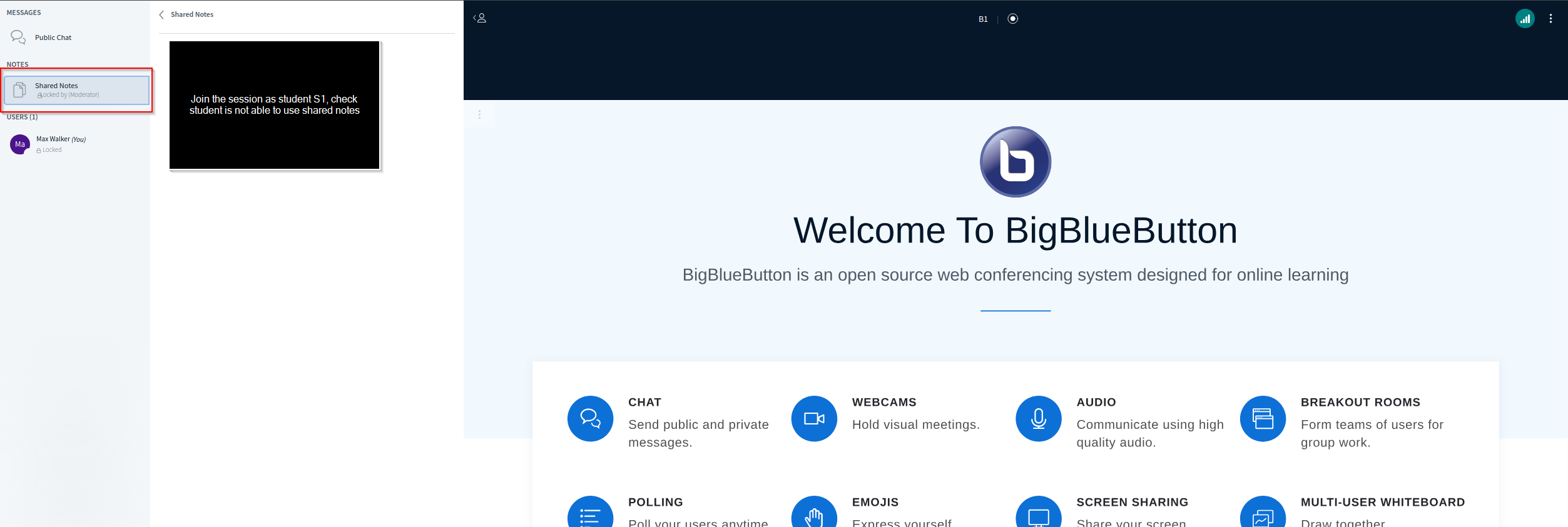Click the Polling list icon
1568x527 pixels.
[590, 512]
